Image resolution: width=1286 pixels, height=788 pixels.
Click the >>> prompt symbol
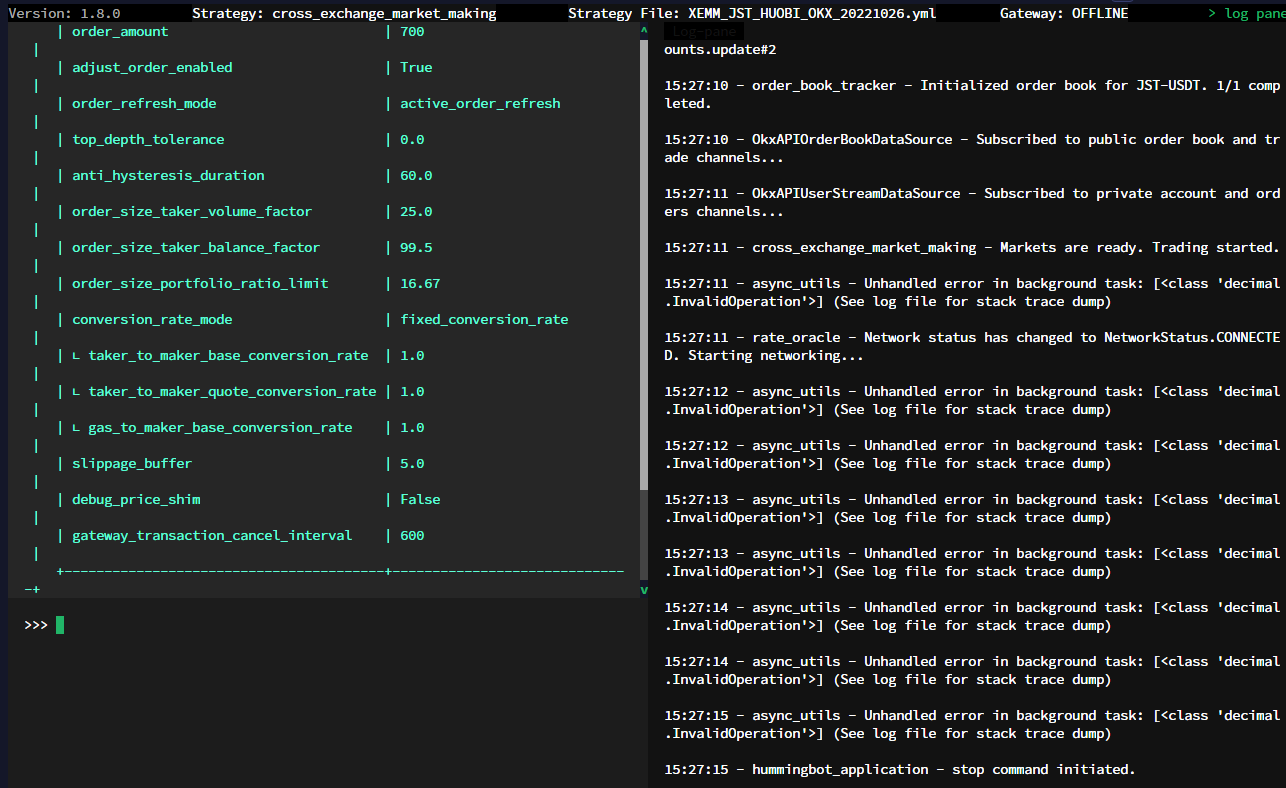(x=36, y=624)
